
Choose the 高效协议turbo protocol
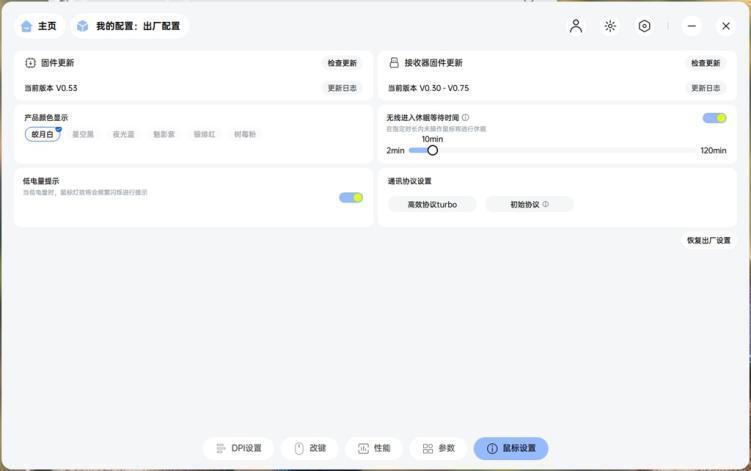click(x=432, y=205)
